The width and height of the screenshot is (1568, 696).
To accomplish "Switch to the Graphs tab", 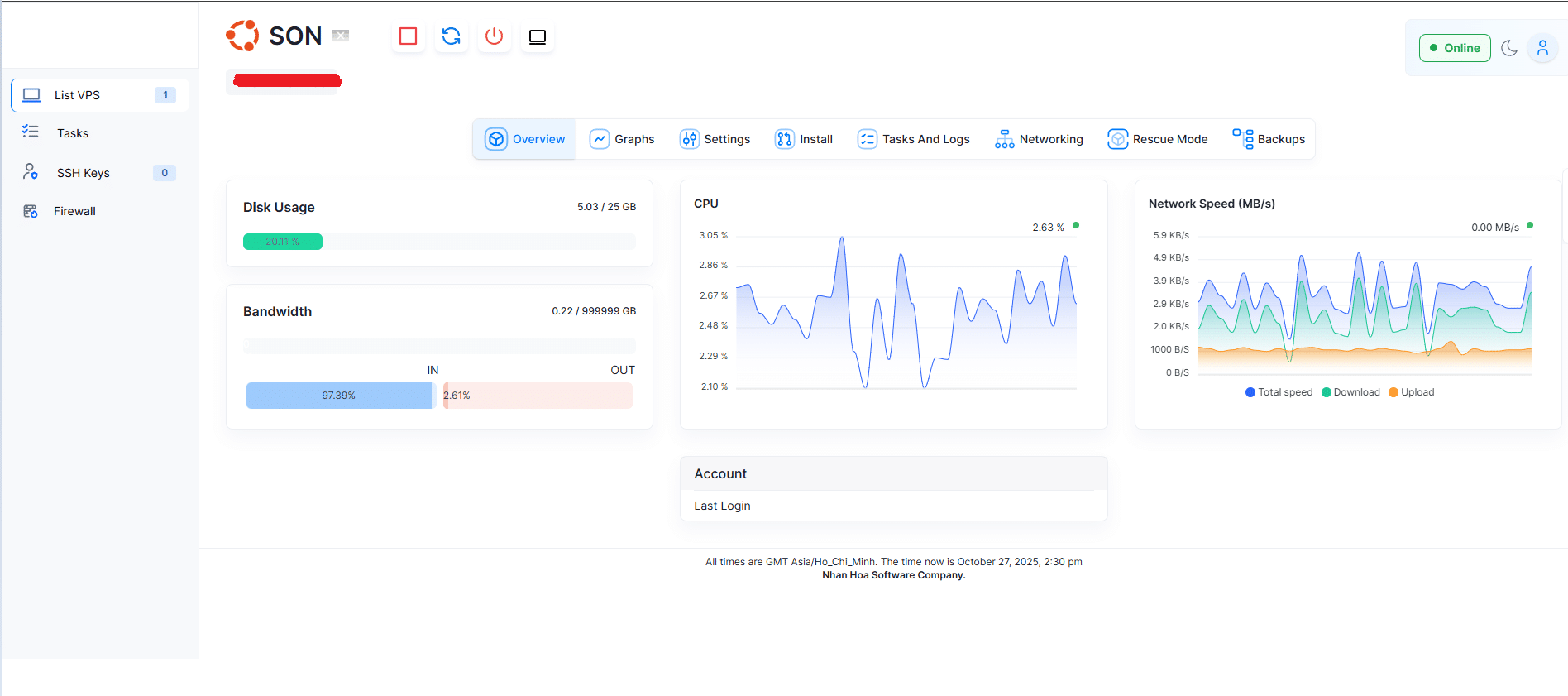I will pos(622,139).
